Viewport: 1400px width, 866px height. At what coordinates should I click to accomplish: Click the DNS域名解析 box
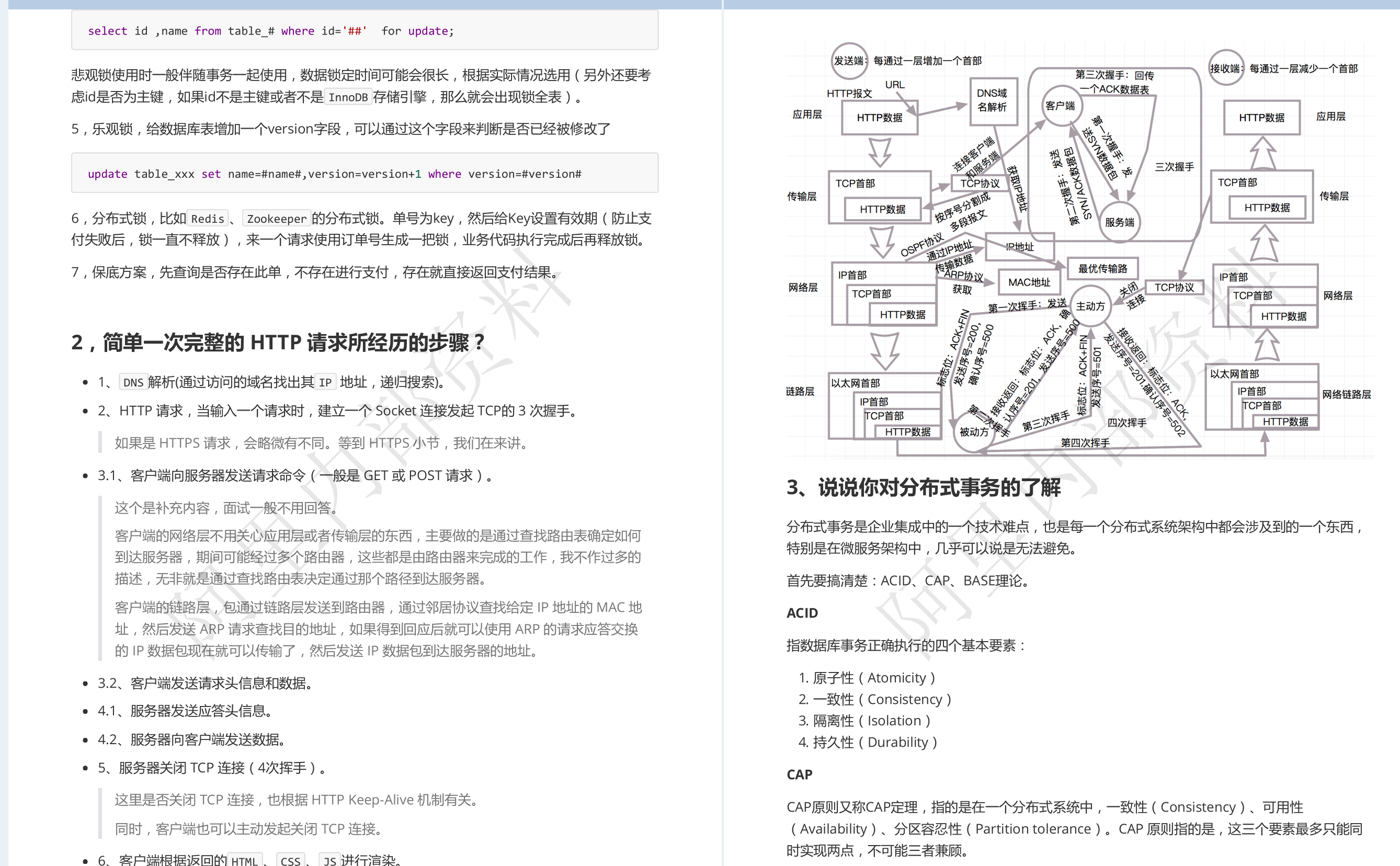click(x=994, y=101)
